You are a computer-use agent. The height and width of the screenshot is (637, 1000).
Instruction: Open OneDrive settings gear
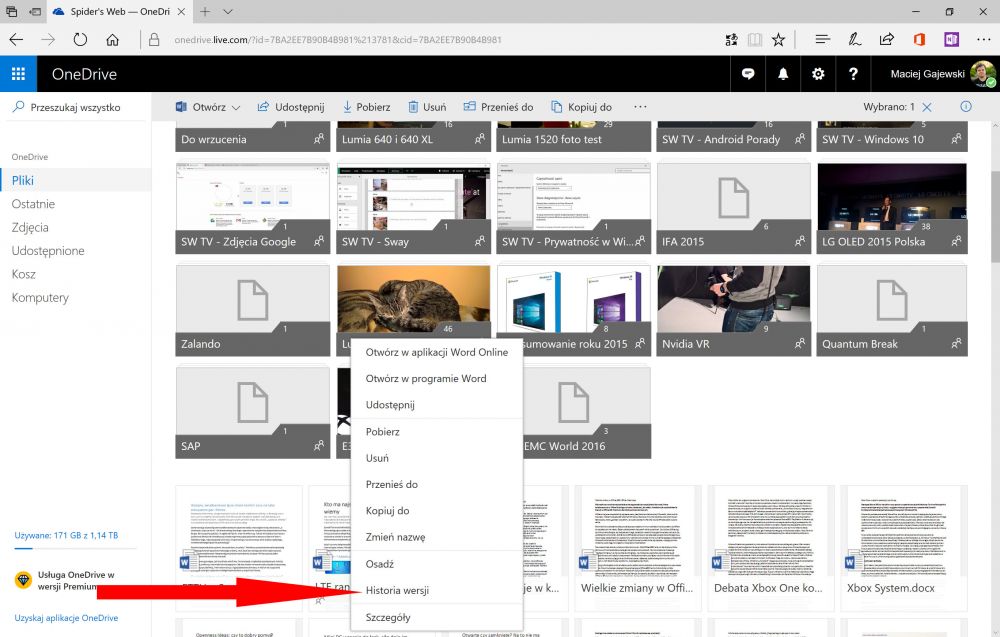coord(818,74)
